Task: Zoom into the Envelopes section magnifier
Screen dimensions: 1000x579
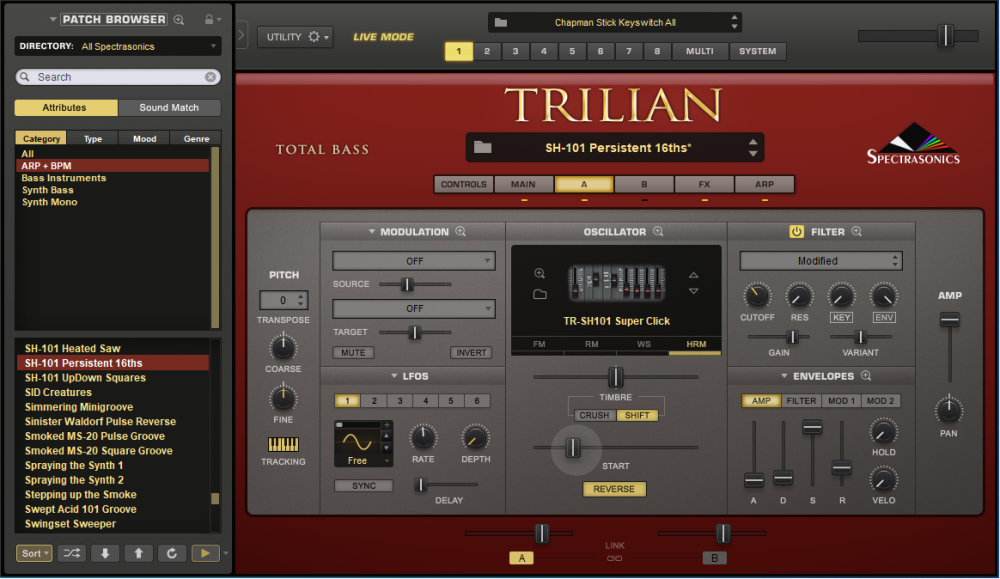Action: [x=866, y=376]
